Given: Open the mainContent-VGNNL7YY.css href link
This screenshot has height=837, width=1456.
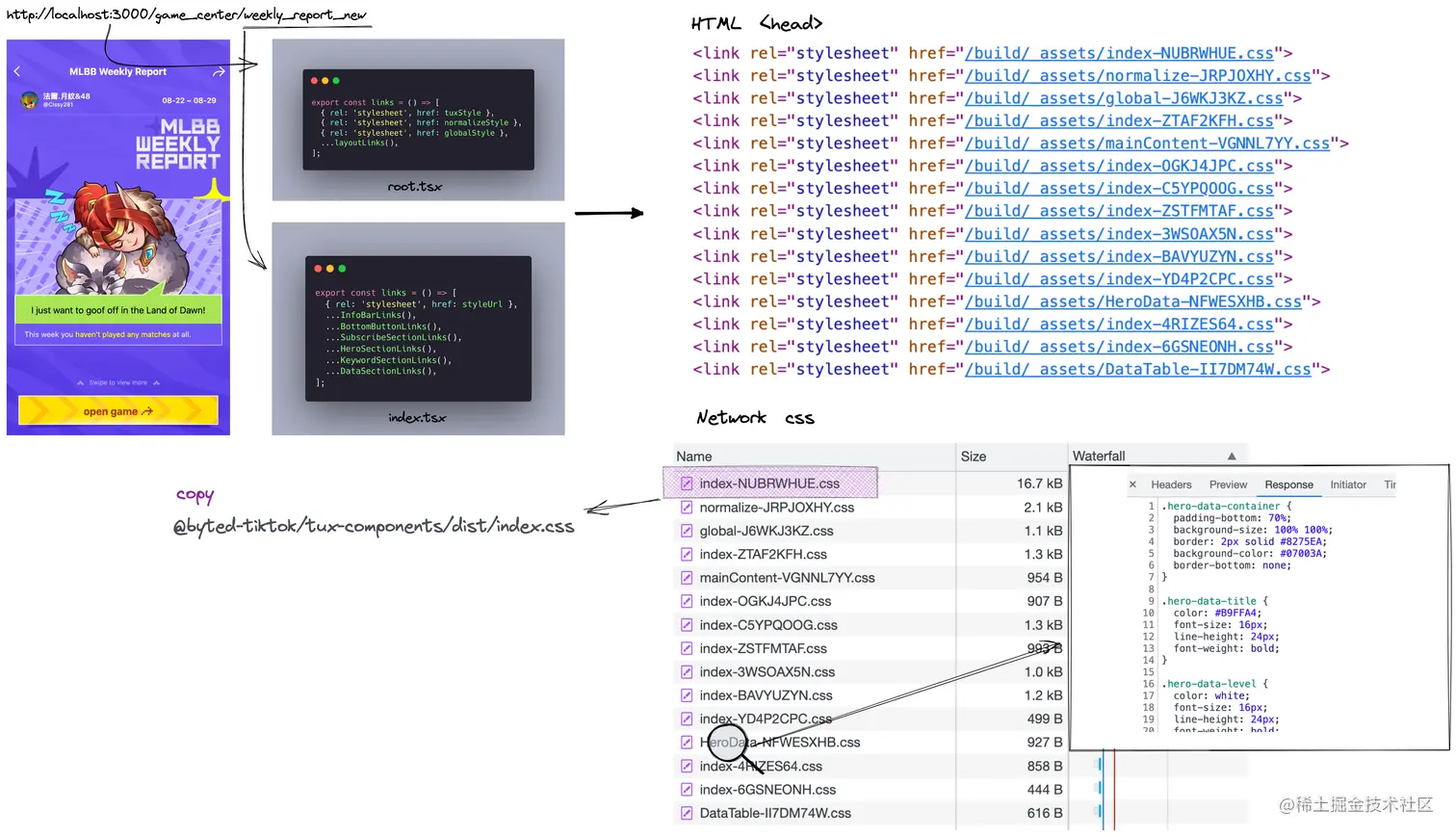Looking at the screenshot, I should point(1148,144).
